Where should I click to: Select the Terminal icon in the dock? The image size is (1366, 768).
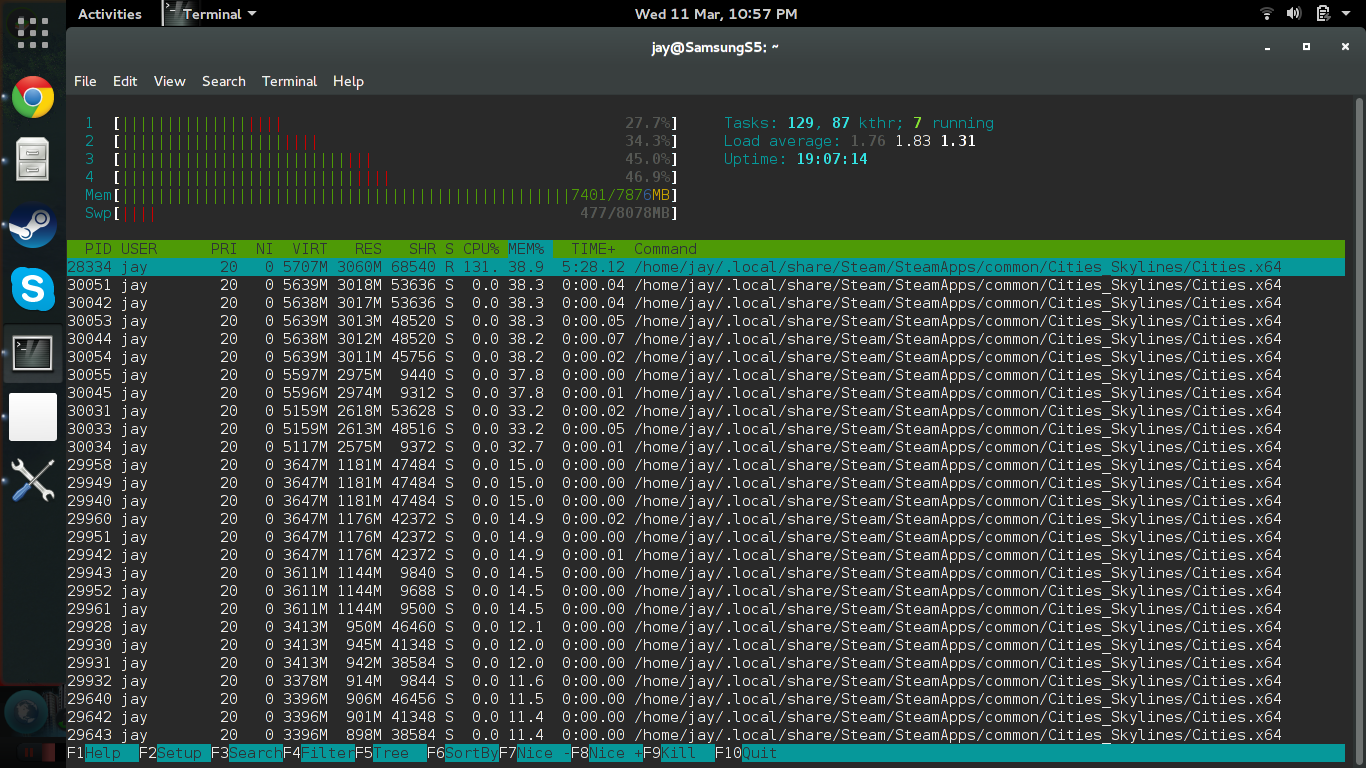[x=33, y=353]
